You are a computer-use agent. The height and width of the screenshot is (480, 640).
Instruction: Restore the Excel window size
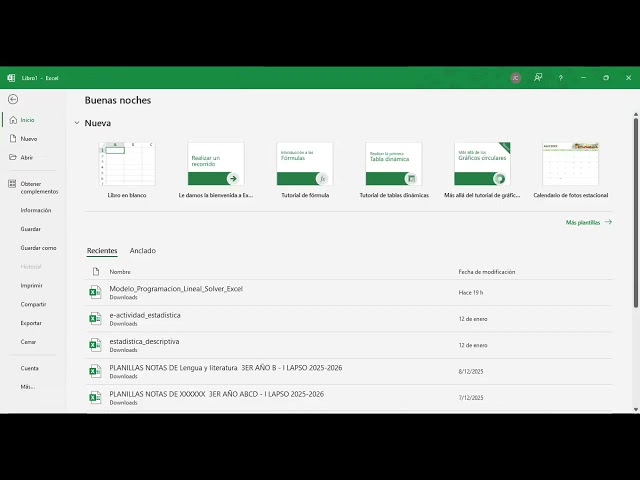coord(606,78)
